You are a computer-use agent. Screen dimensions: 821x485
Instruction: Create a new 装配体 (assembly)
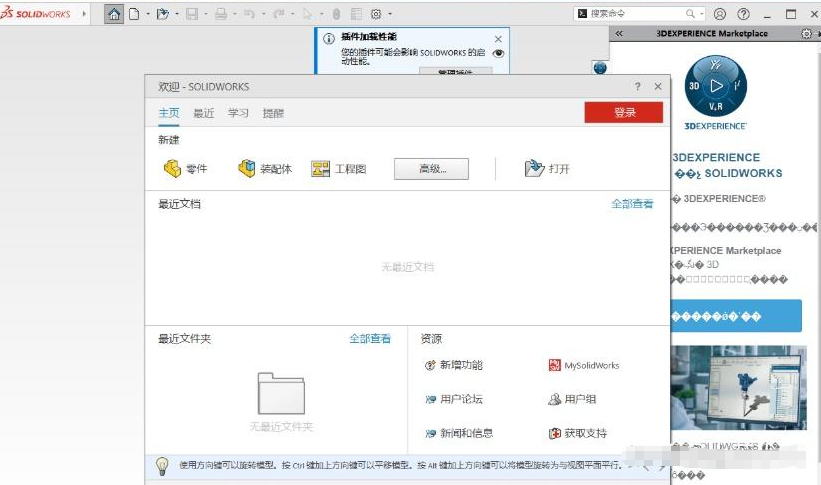coord(264,169)
